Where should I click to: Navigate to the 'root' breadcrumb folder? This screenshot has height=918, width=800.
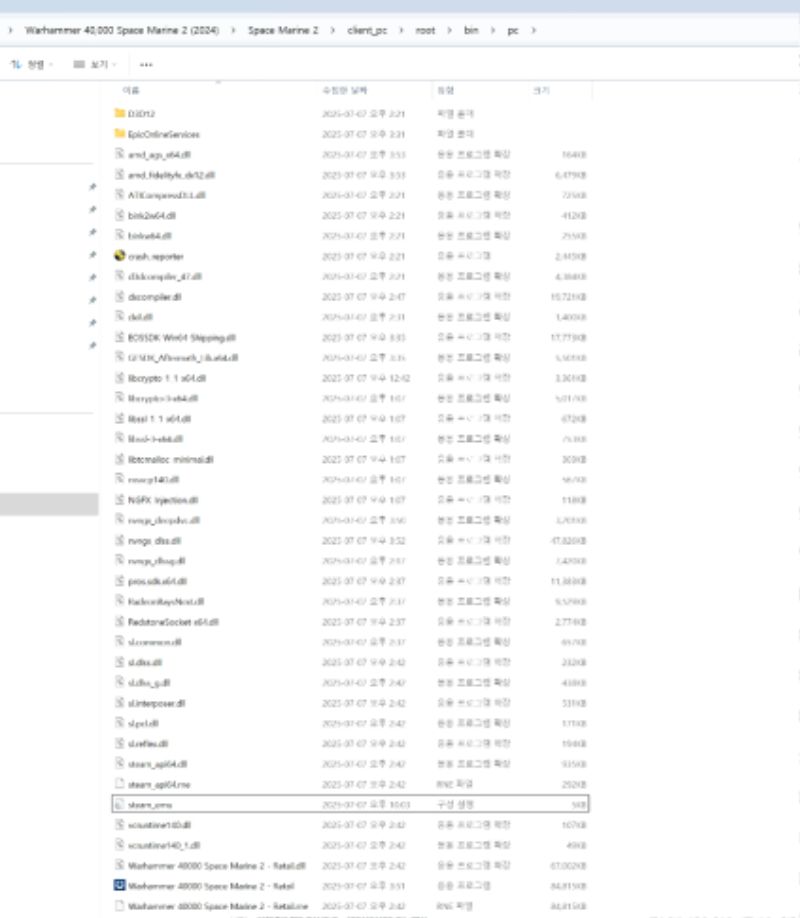pos(425,30)
